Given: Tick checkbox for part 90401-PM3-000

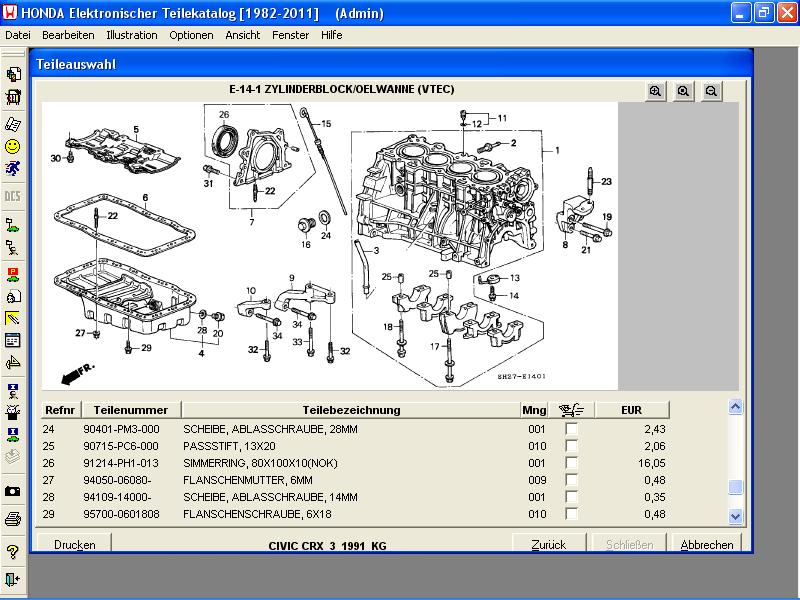Looking at the screenshot, I should click(x=571, y=429).
